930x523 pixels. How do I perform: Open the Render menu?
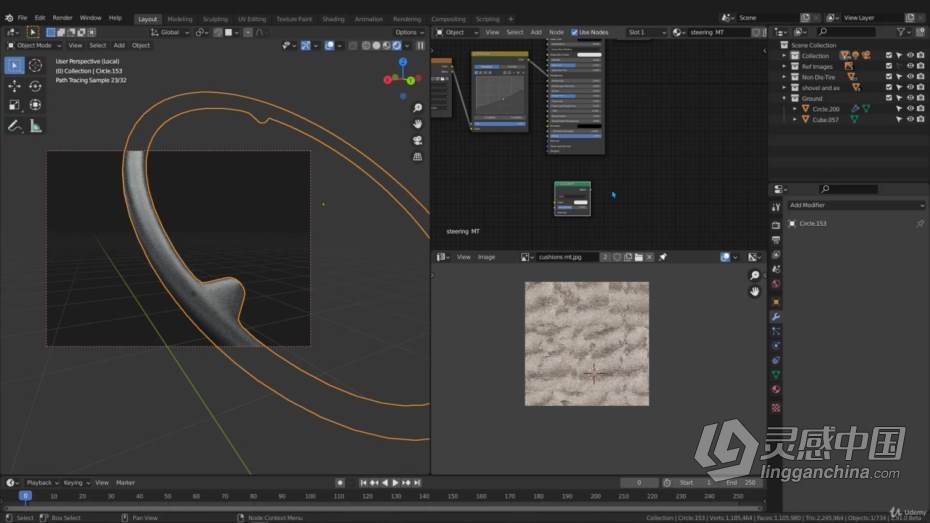[62, 18]
